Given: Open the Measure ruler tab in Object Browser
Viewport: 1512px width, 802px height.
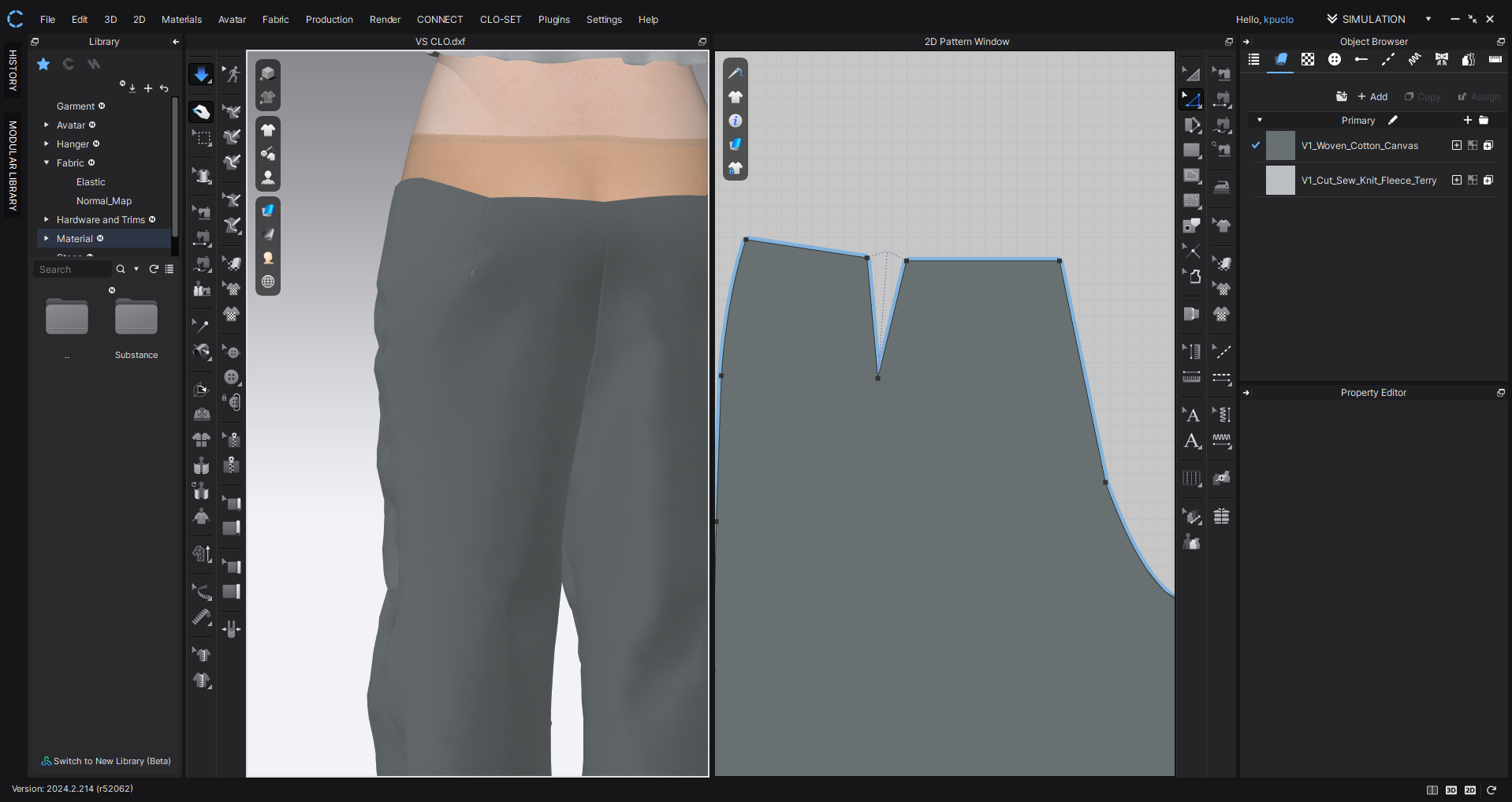Looking at the screenshot, I should [x=1495, y=59].
